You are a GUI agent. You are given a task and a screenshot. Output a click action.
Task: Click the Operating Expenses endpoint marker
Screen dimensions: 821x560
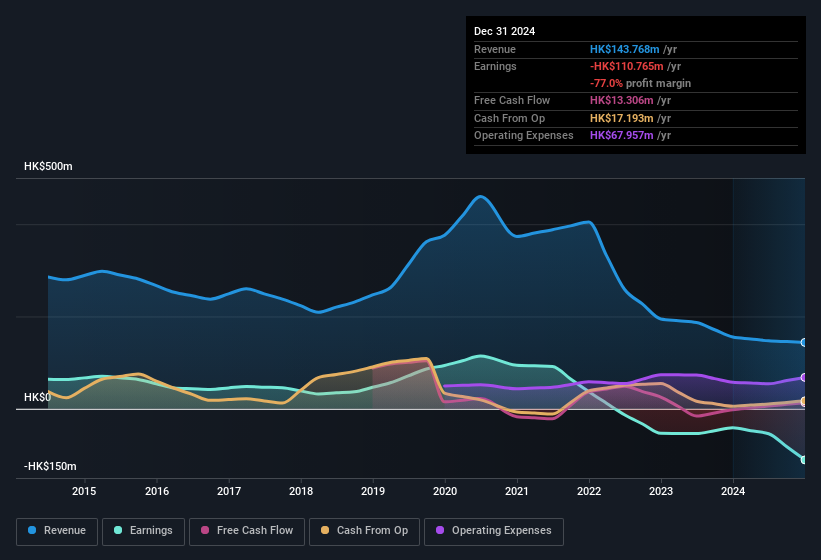[x=804, y=377]
